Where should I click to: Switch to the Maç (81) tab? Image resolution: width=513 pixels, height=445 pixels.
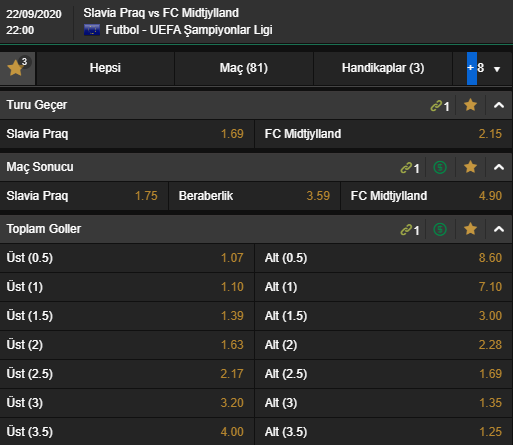pyautogui.click(x=244, y=68)
